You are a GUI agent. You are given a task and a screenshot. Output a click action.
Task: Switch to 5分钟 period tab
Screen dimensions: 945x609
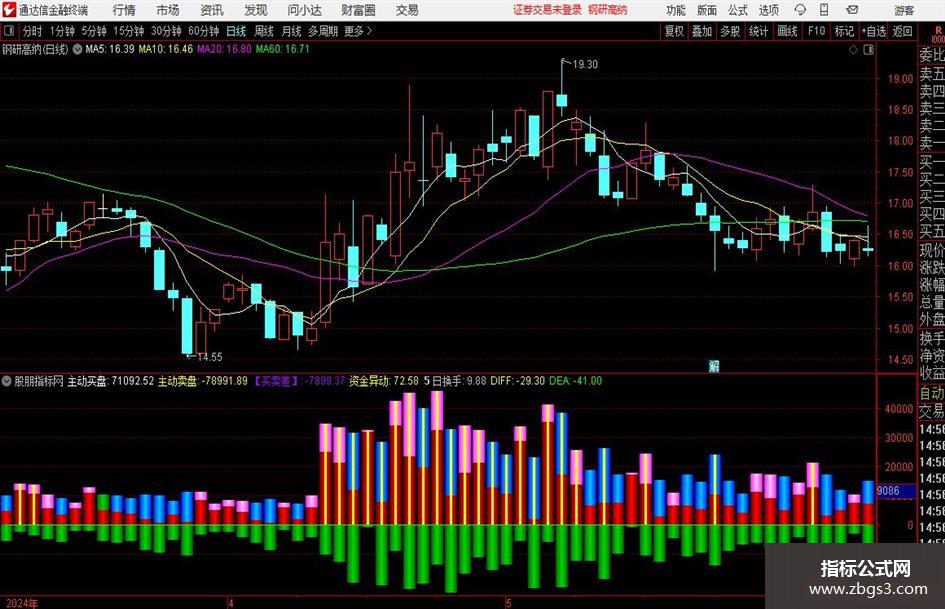click(93, 31)
